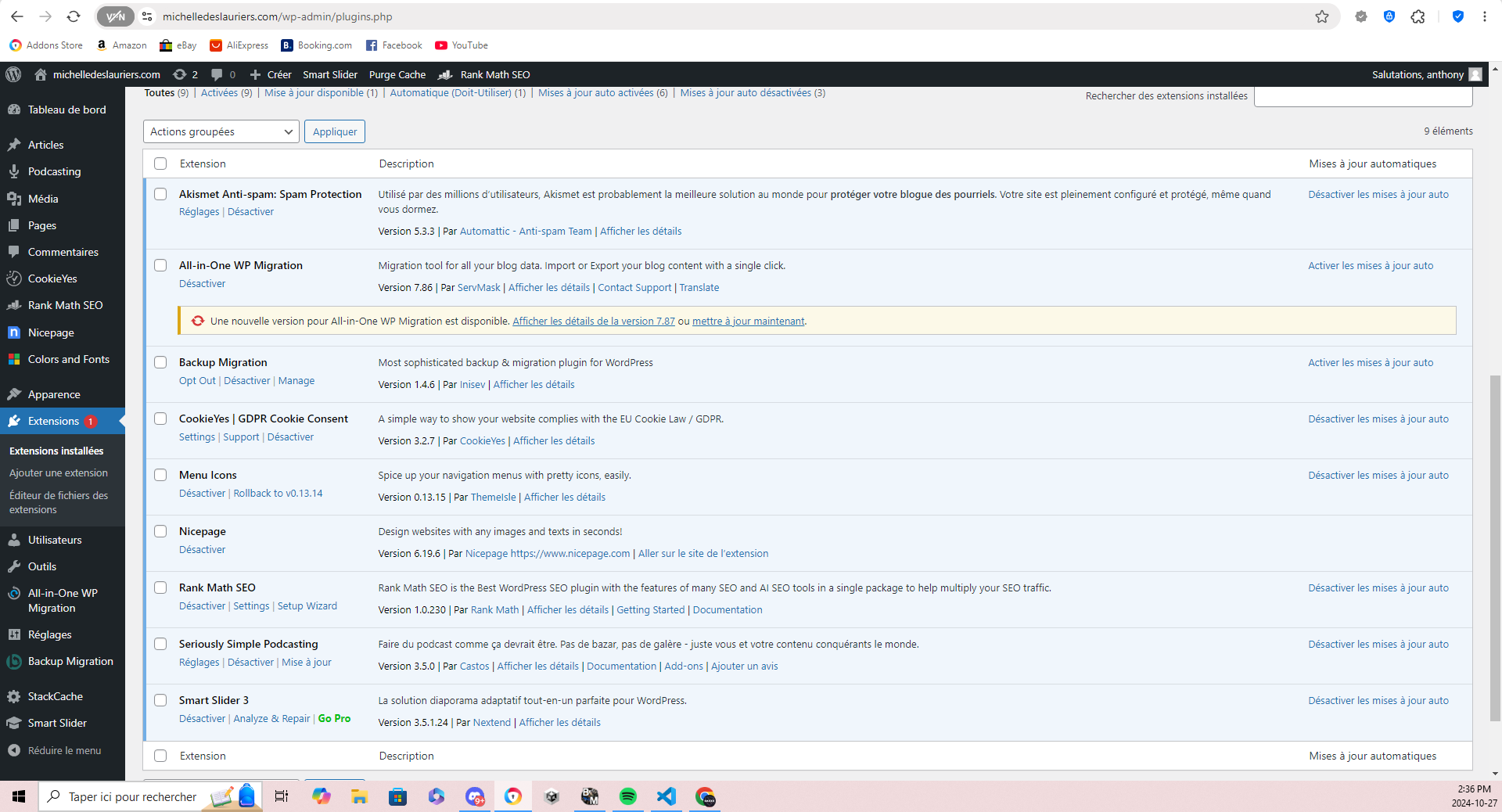Screen dimensions: 1502x812
Task: Click the page vertical scrollbar
Action: pos(1495,548)
